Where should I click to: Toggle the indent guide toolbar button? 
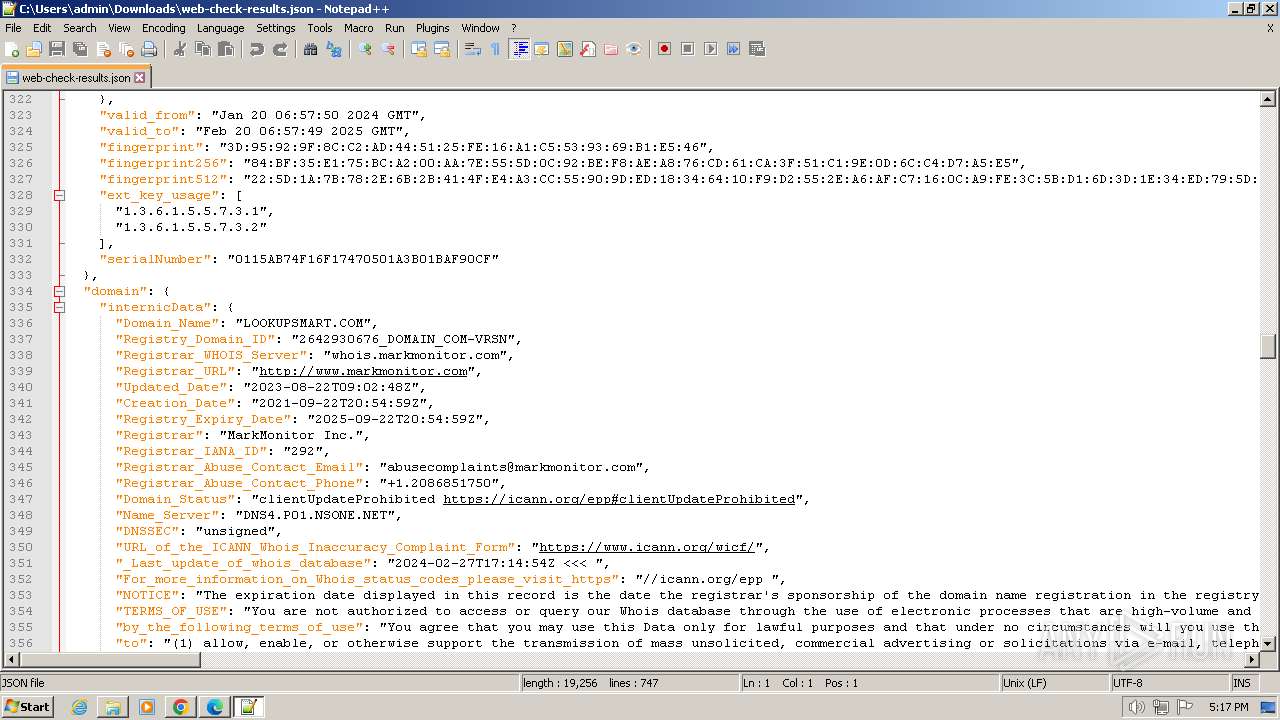pos(519,49)
